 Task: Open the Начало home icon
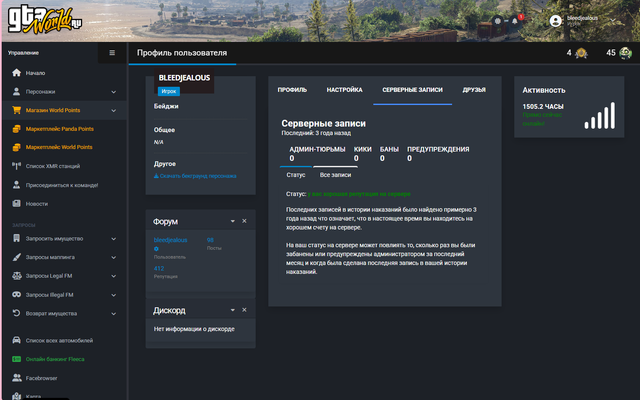[x=16, y=73]
